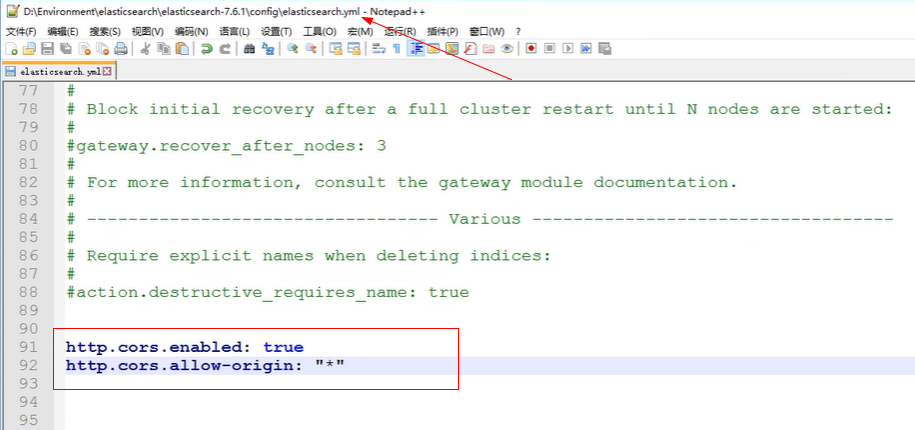
Task: Open Folder as Workspace toolbar icon
Action: click(488, 49)
